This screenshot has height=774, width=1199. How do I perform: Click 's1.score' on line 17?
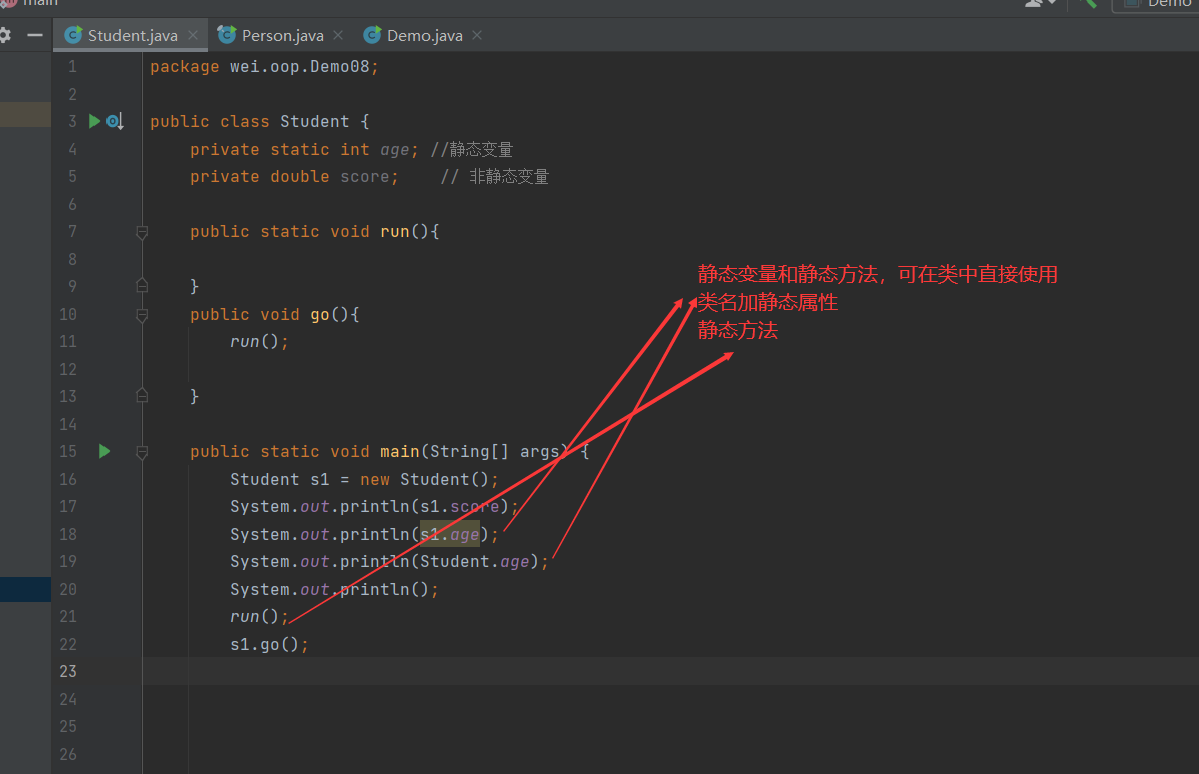click(x=460, y=506)
